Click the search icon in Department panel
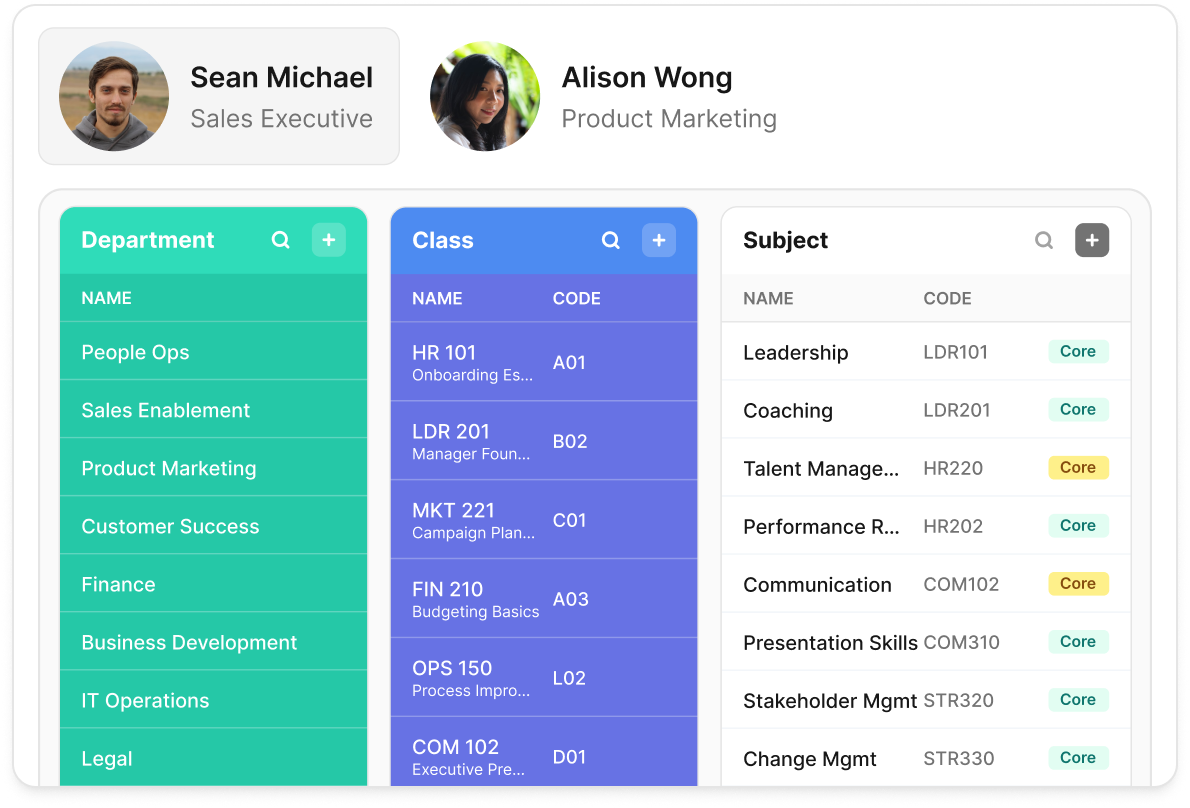 pyautogui.click(x=281, y=240)
